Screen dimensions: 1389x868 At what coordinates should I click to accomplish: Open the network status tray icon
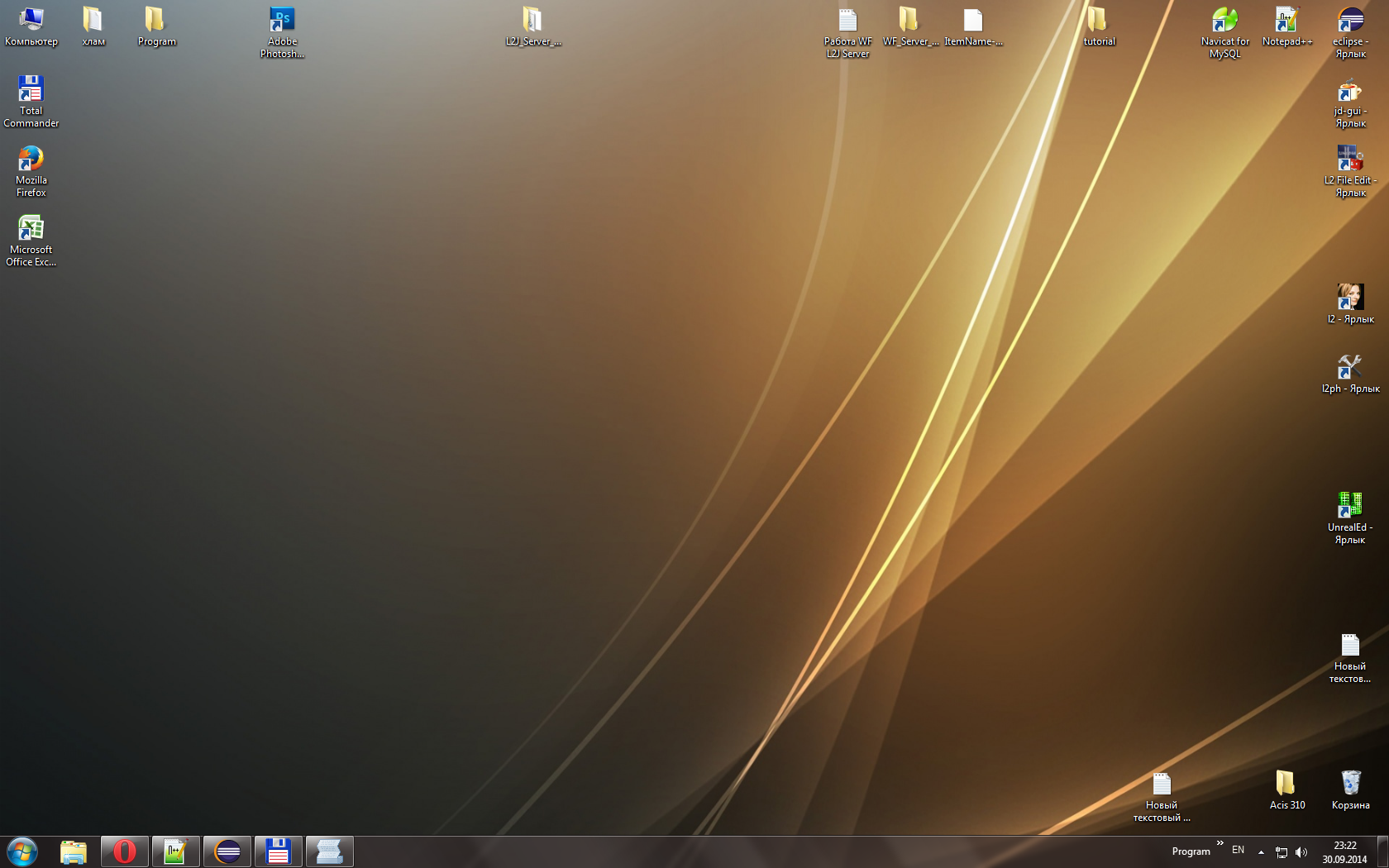(x=1282, y=852)
